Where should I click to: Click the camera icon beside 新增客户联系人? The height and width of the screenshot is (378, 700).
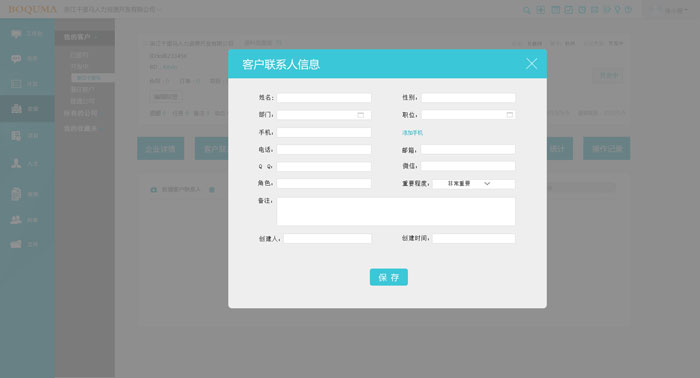[154, 190]
